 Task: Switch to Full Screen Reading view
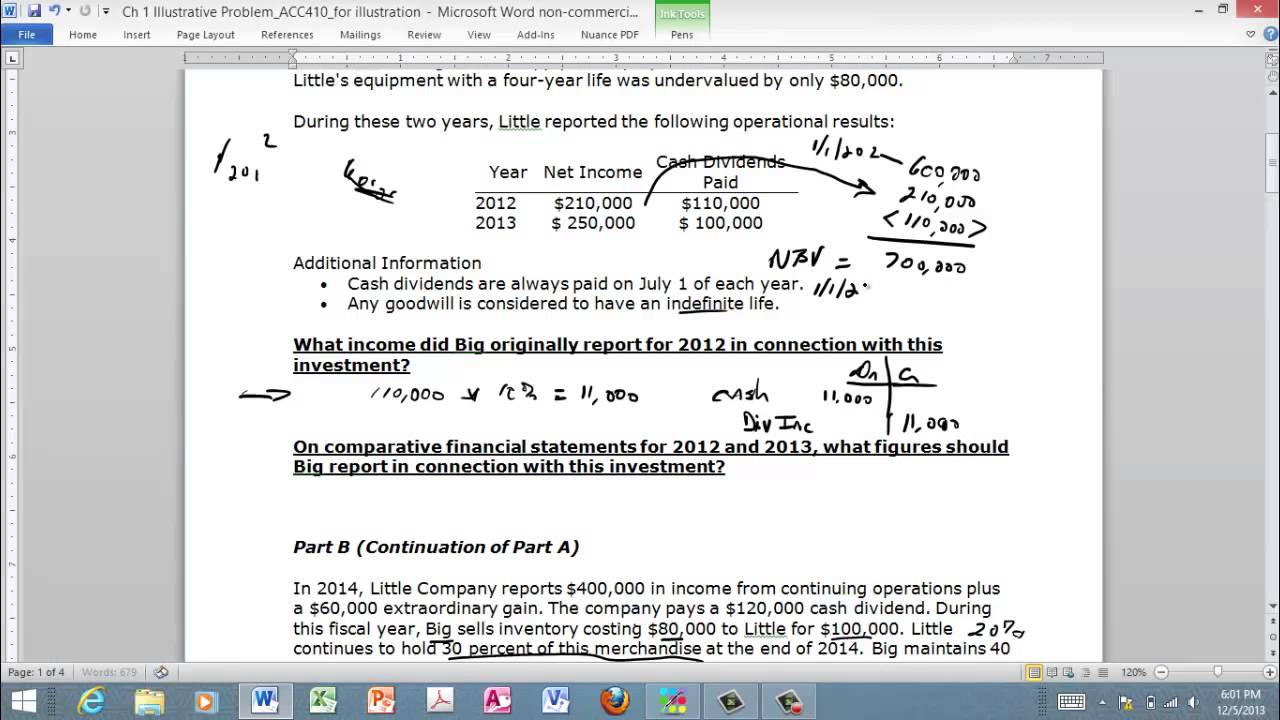click(x=1054, y=672)
